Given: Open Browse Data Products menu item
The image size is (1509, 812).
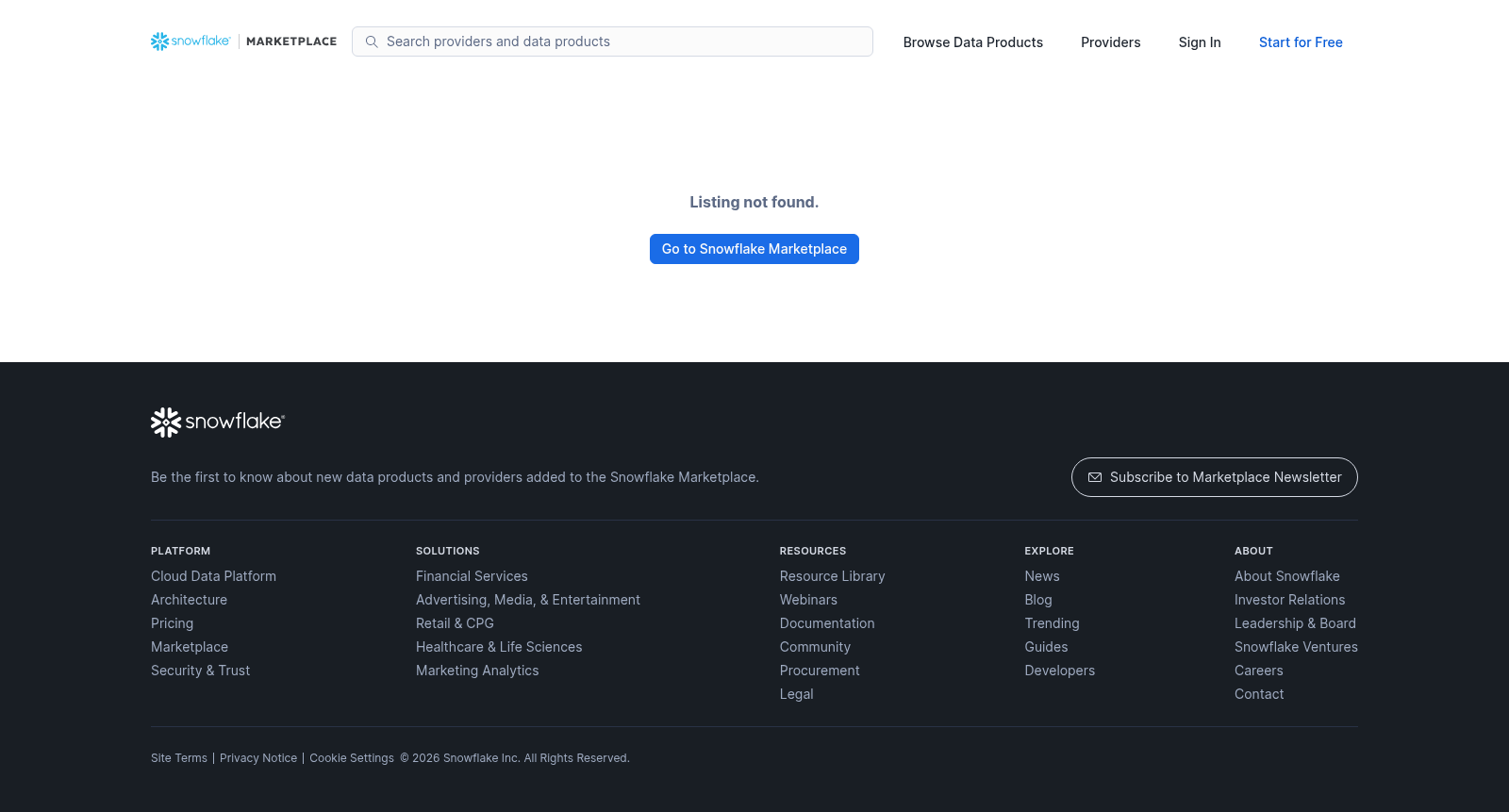Looking at the screenshot, I should [x=973, y=42].
